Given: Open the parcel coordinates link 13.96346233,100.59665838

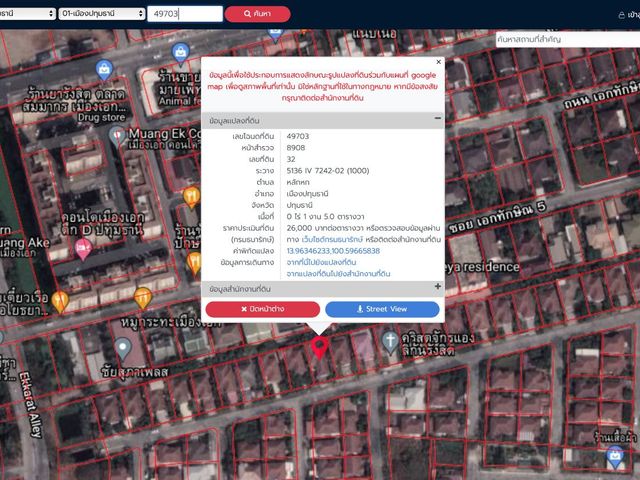Looking at the screenshot, I should click(x=333, y=251).
